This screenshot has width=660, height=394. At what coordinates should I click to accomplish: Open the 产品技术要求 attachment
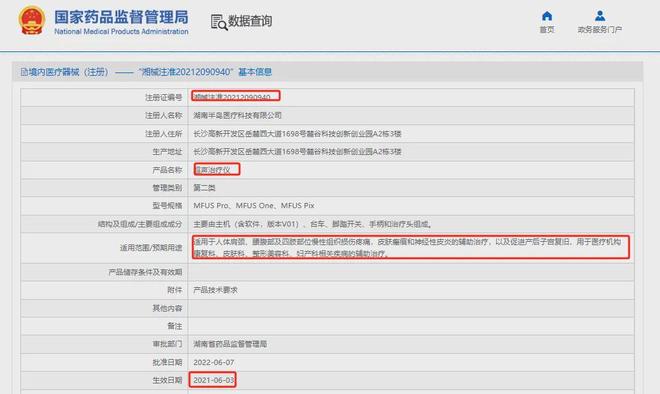pyautogui.click(x=216, y=290)
